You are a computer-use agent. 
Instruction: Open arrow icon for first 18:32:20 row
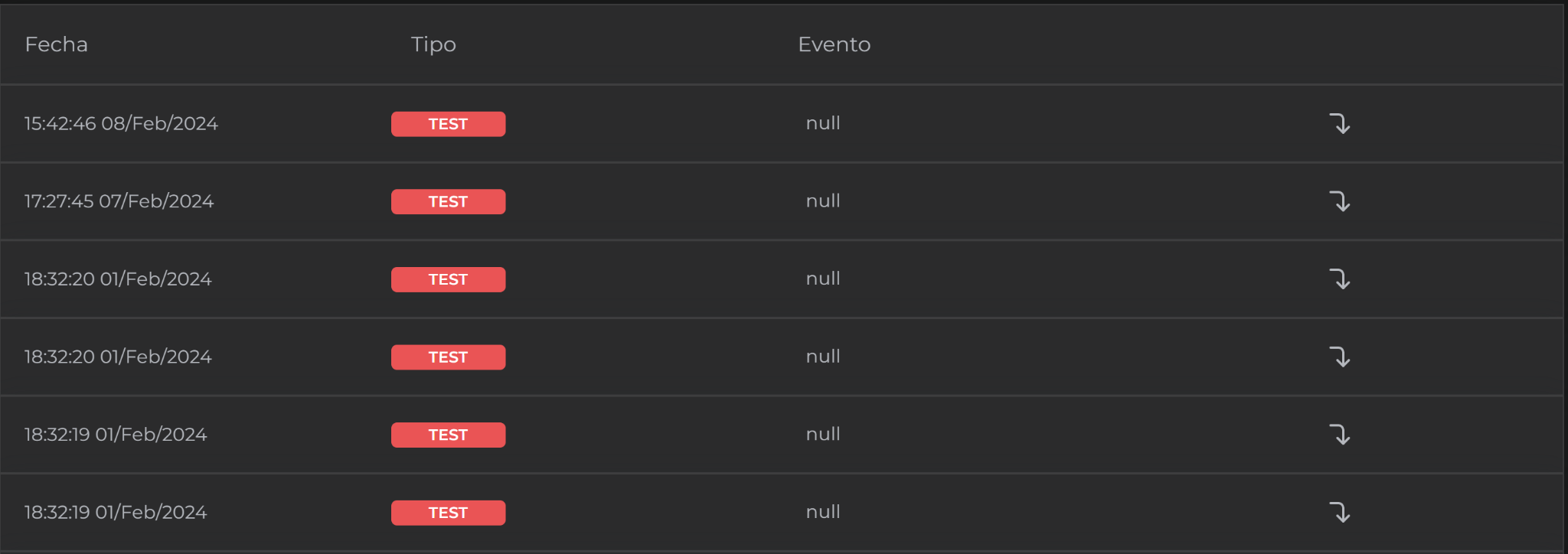point(1339,279)
